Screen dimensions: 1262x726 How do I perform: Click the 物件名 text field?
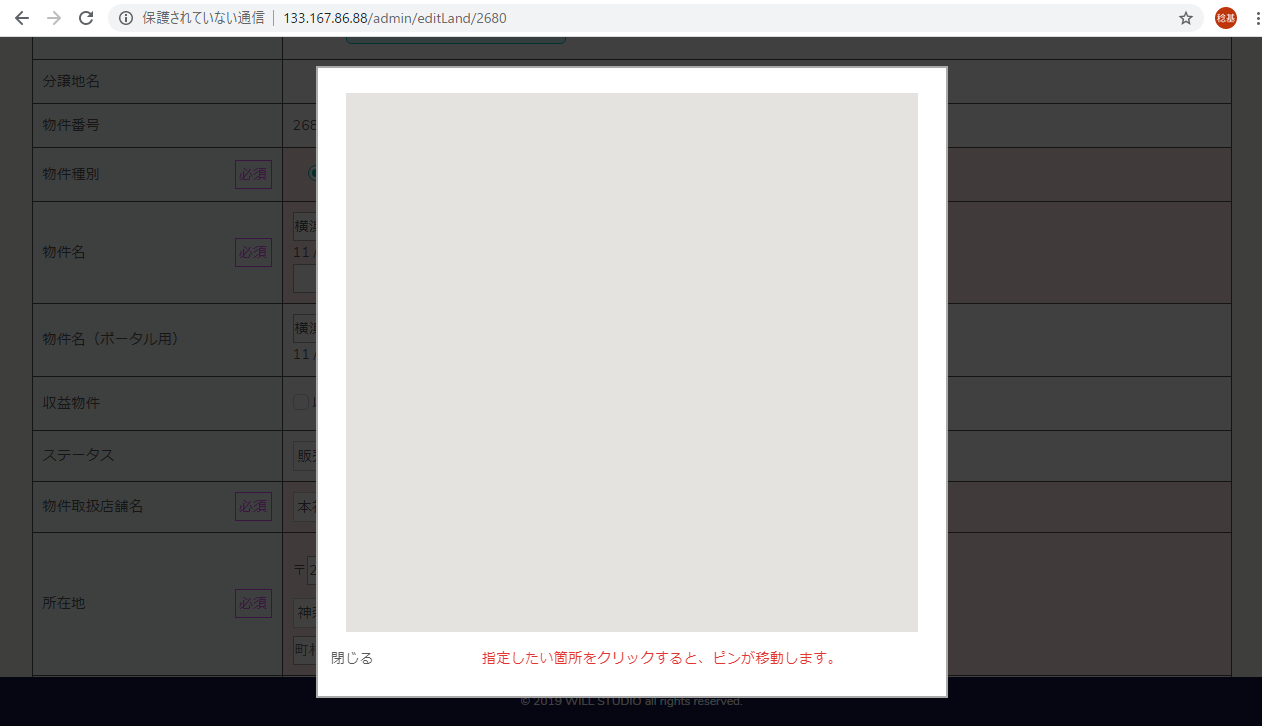click(305, 226)
